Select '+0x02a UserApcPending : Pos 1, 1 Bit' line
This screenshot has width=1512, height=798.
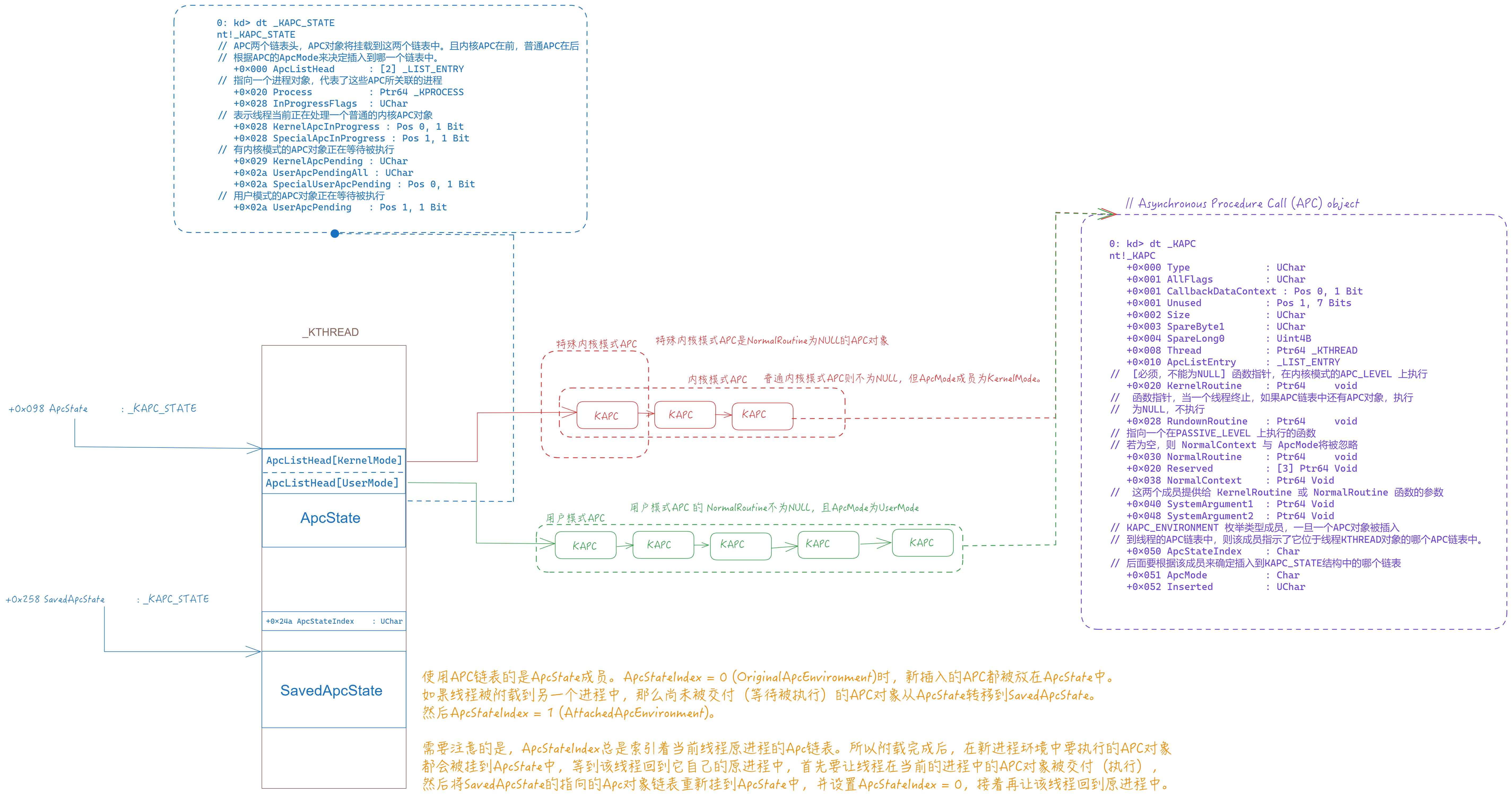click(x=340, y=207)
